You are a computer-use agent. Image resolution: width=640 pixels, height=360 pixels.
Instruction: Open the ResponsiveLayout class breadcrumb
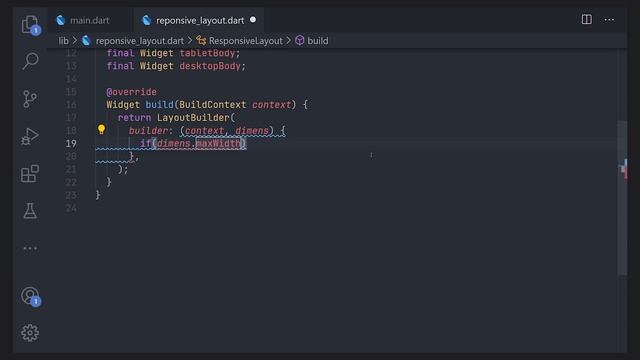point(245,41)
